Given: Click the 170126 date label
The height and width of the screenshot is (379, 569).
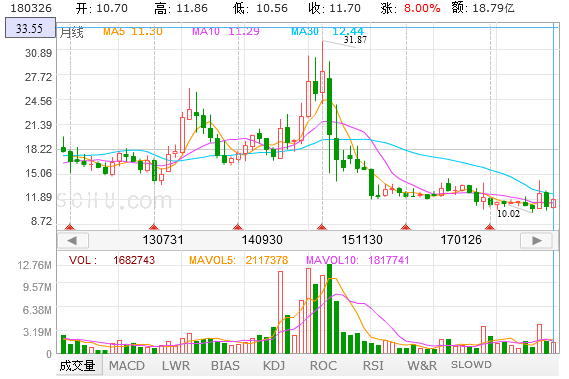Looking at the screenshot, I should tap(461, 240).
